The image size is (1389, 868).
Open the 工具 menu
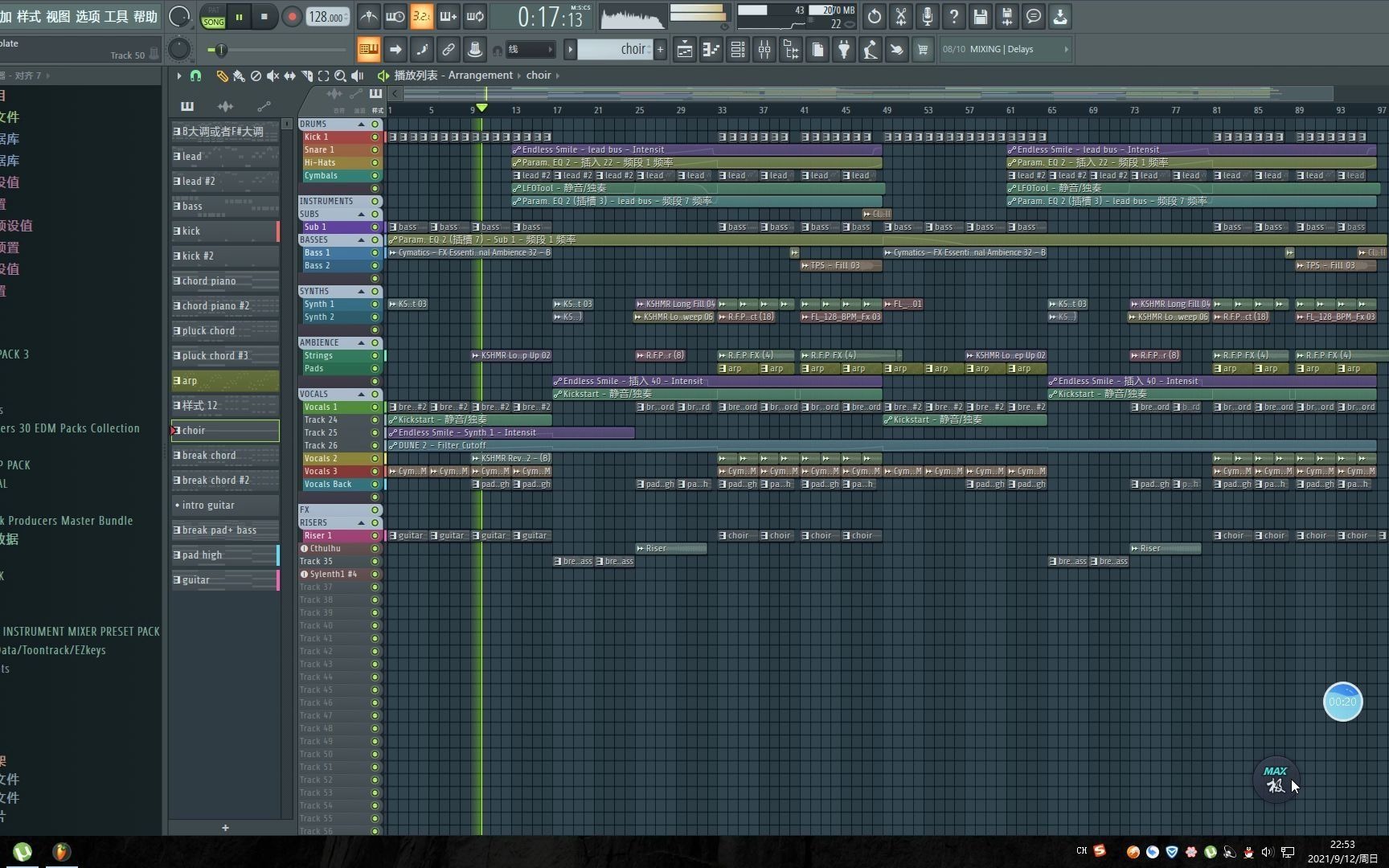117,17
